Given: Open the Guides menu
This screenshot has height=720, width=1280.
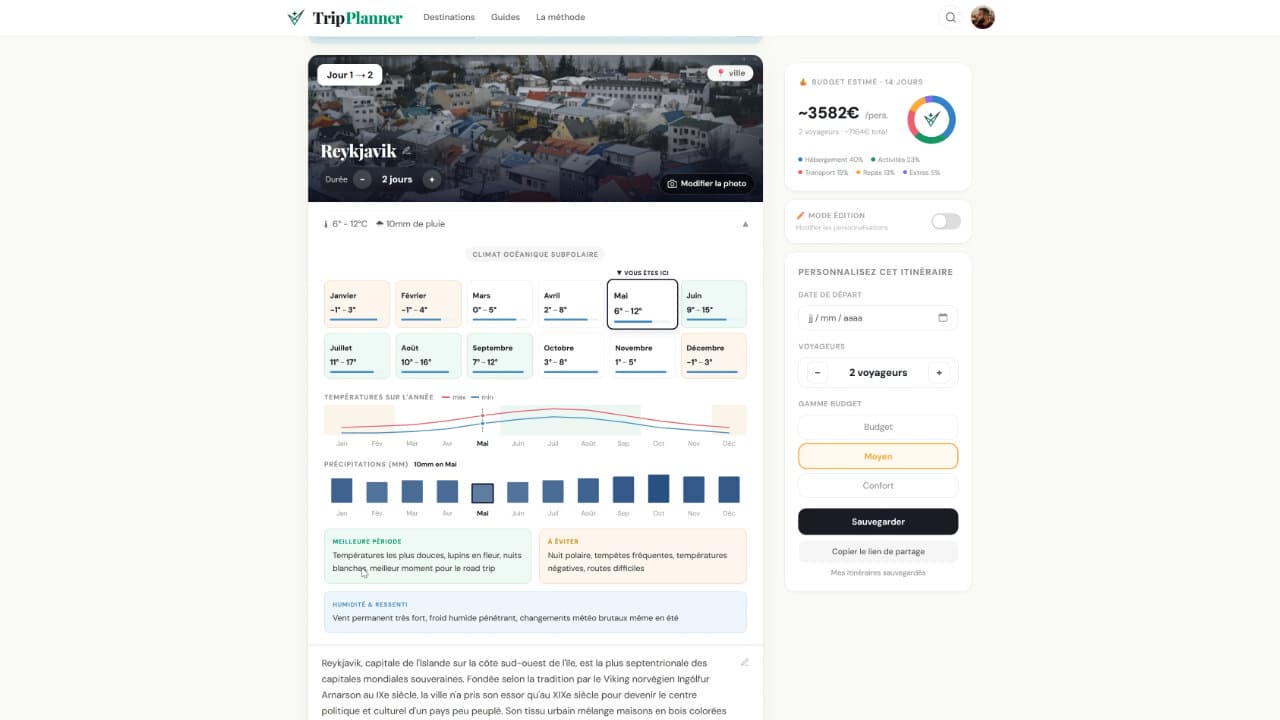Looking at the screenshot, I should point(505,17).
